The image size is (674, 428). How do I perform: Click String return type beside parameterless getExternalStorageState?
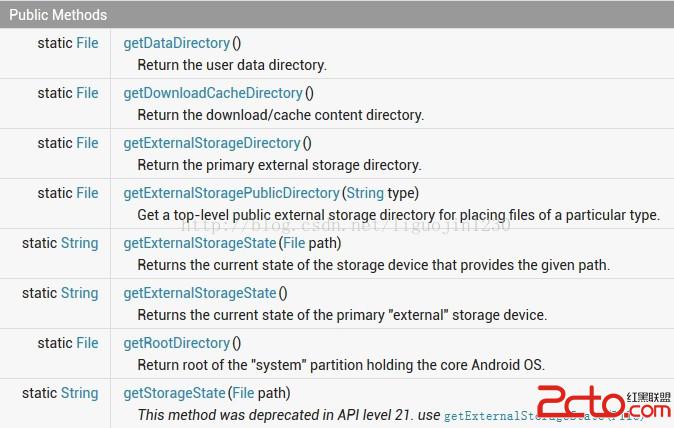tap(79, 293)
